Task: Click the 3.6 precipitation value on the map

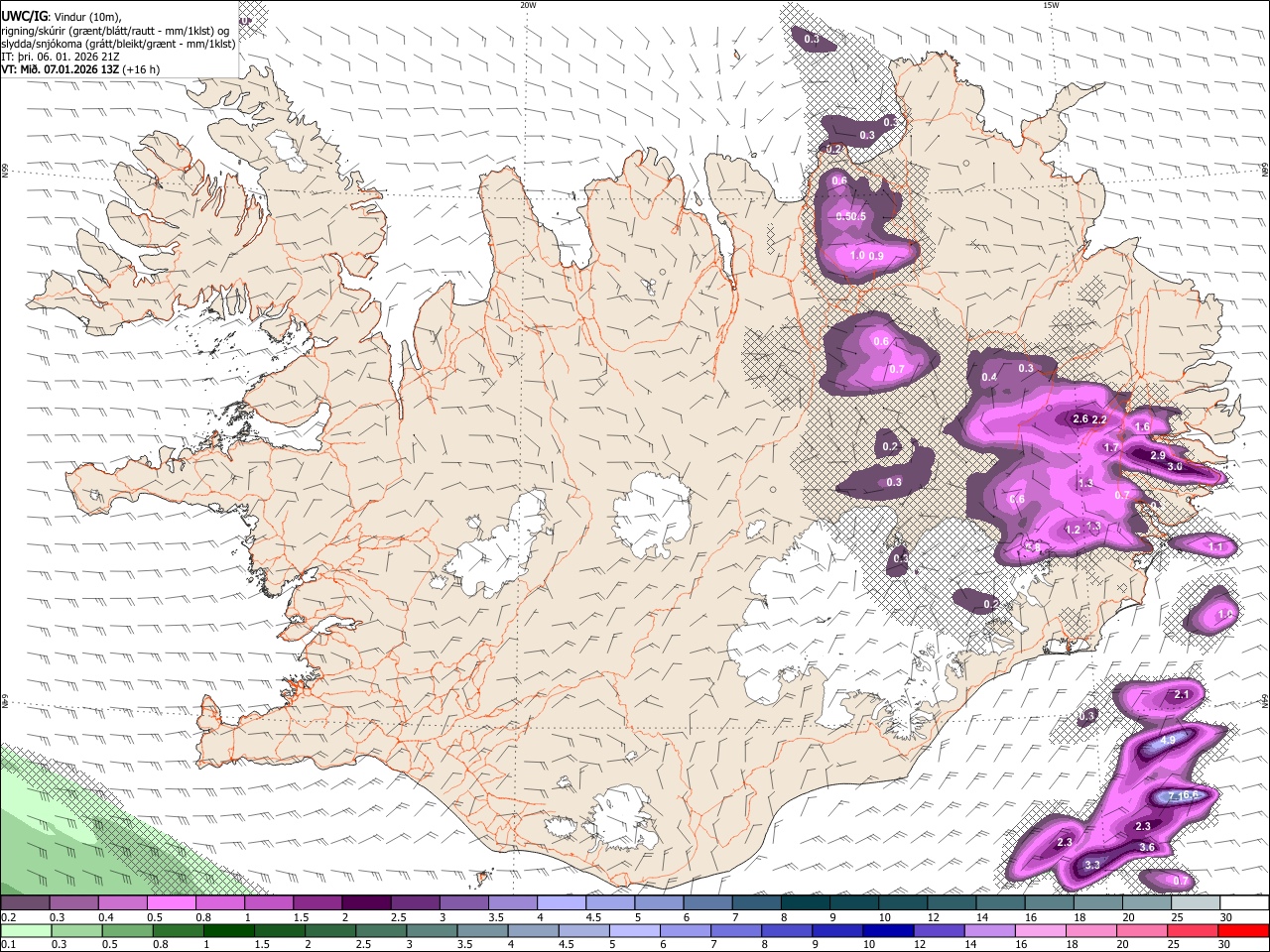Action: click(x=1147, y=847)
